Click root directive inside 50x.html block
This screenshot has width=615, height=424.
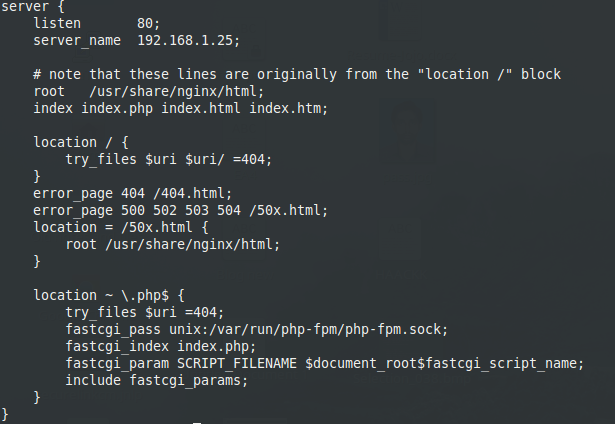172,244
